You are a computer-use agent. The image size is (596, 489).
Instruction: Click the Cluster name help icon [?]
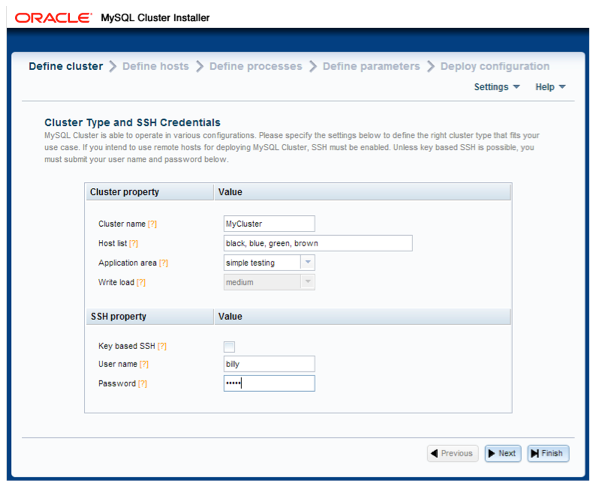[x=152, y=224]
